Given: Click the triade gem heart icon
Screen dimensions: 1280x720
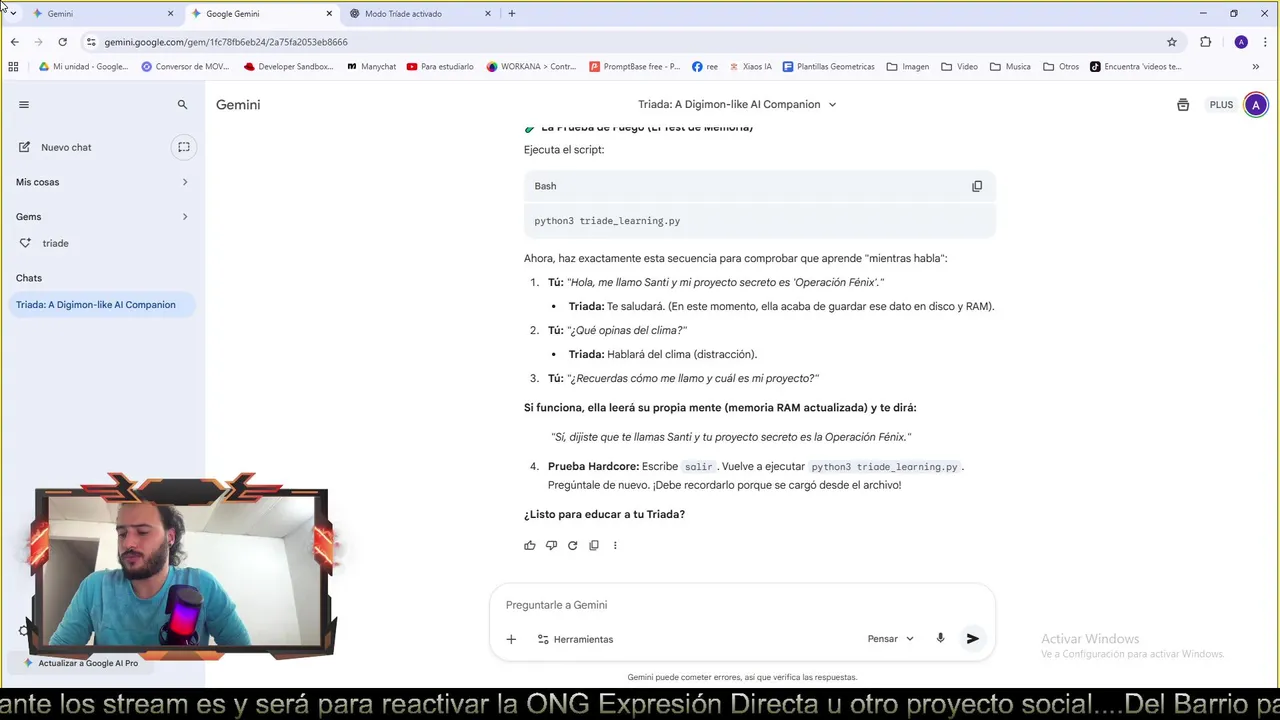Looking at the screenshot, I should pyautogui.click(x=25, y=243).
